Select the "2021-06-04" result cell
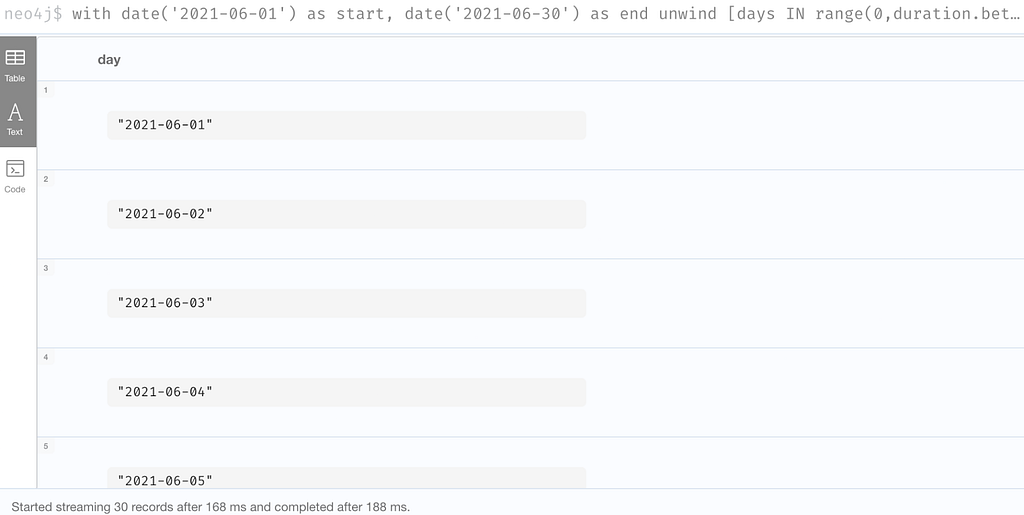This screenshot has height=515, width=1024. point(346,392)
